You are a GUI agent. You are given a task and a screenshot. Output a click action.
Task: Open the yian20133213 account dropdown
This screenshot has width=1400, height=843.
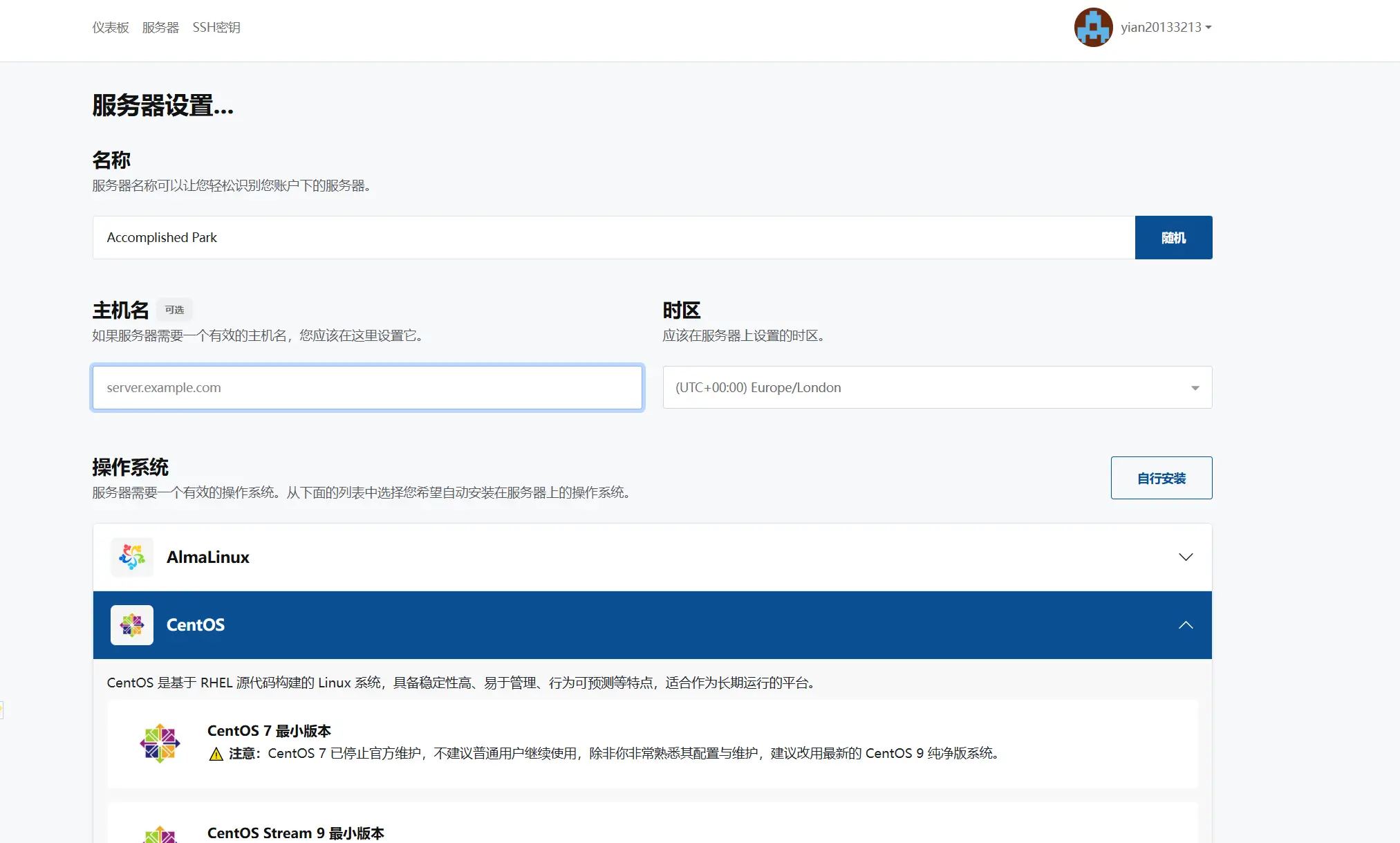(1166, 27)
